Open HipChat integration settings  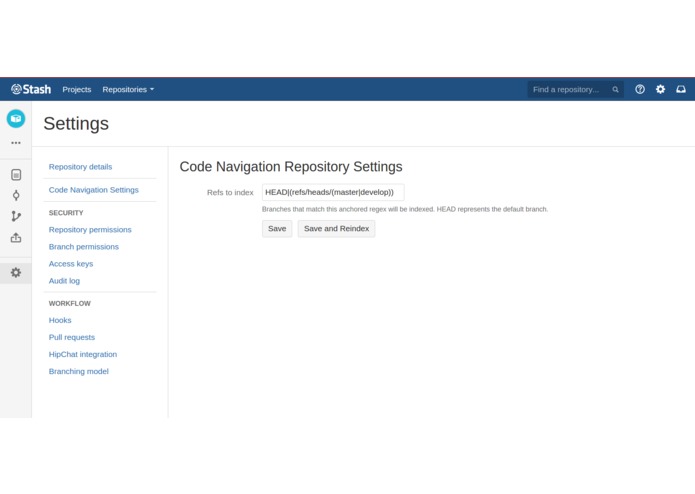[83, 354]
